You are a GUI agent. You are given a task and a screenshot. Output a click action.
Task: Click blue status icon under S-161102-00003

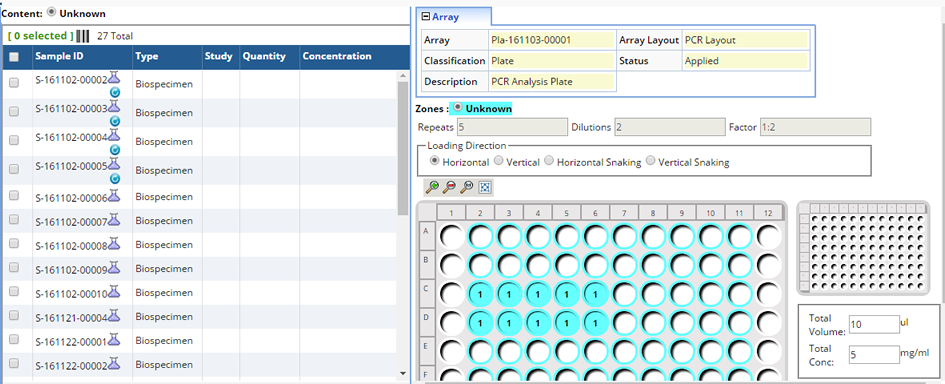(115, 121)
